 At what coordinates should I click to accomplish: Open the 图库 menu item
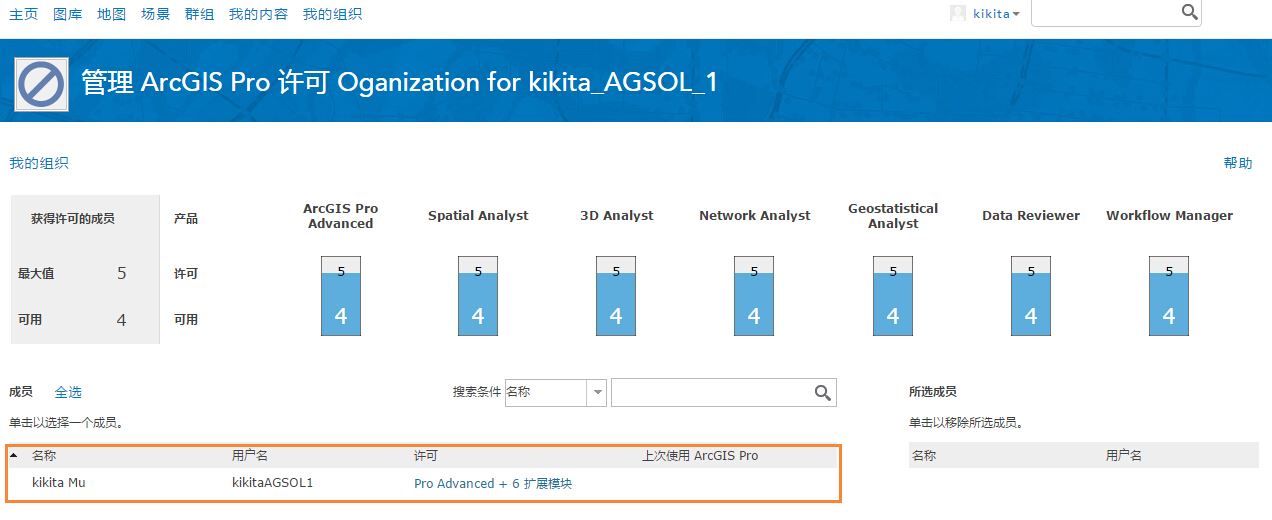tap(68, 14)
